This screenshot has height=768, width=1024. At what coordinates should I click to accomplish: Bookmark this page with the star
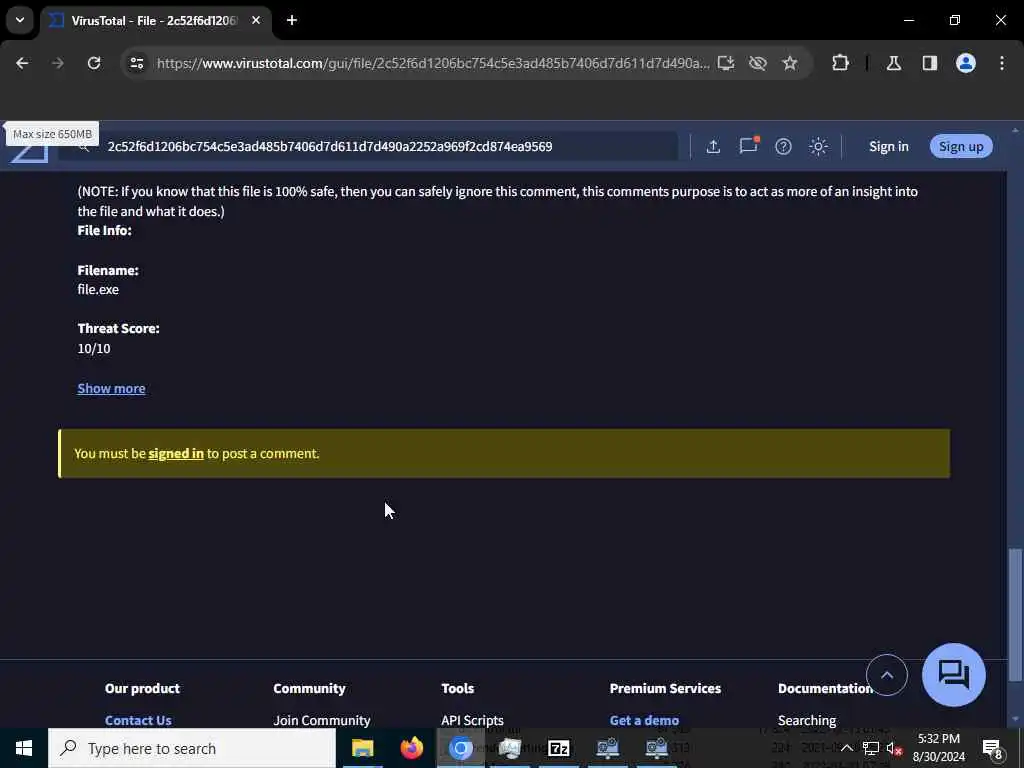pyautogui.click(x=790, y=63)
